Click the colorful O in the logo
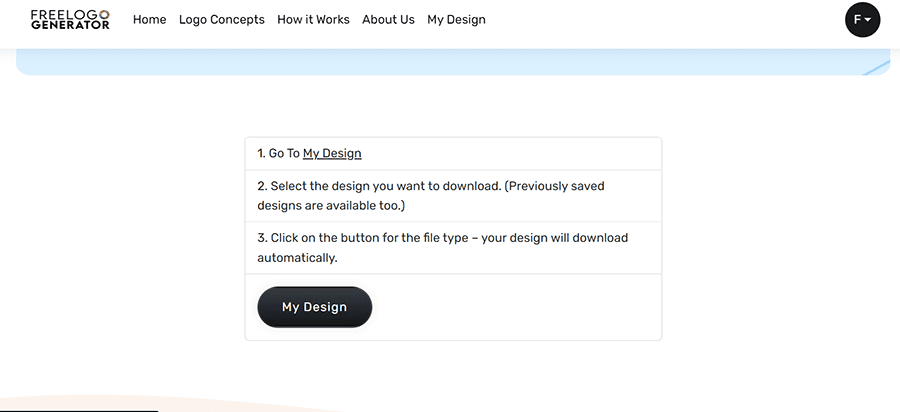This screenshot has width=900, height=412. pos(104,14)
